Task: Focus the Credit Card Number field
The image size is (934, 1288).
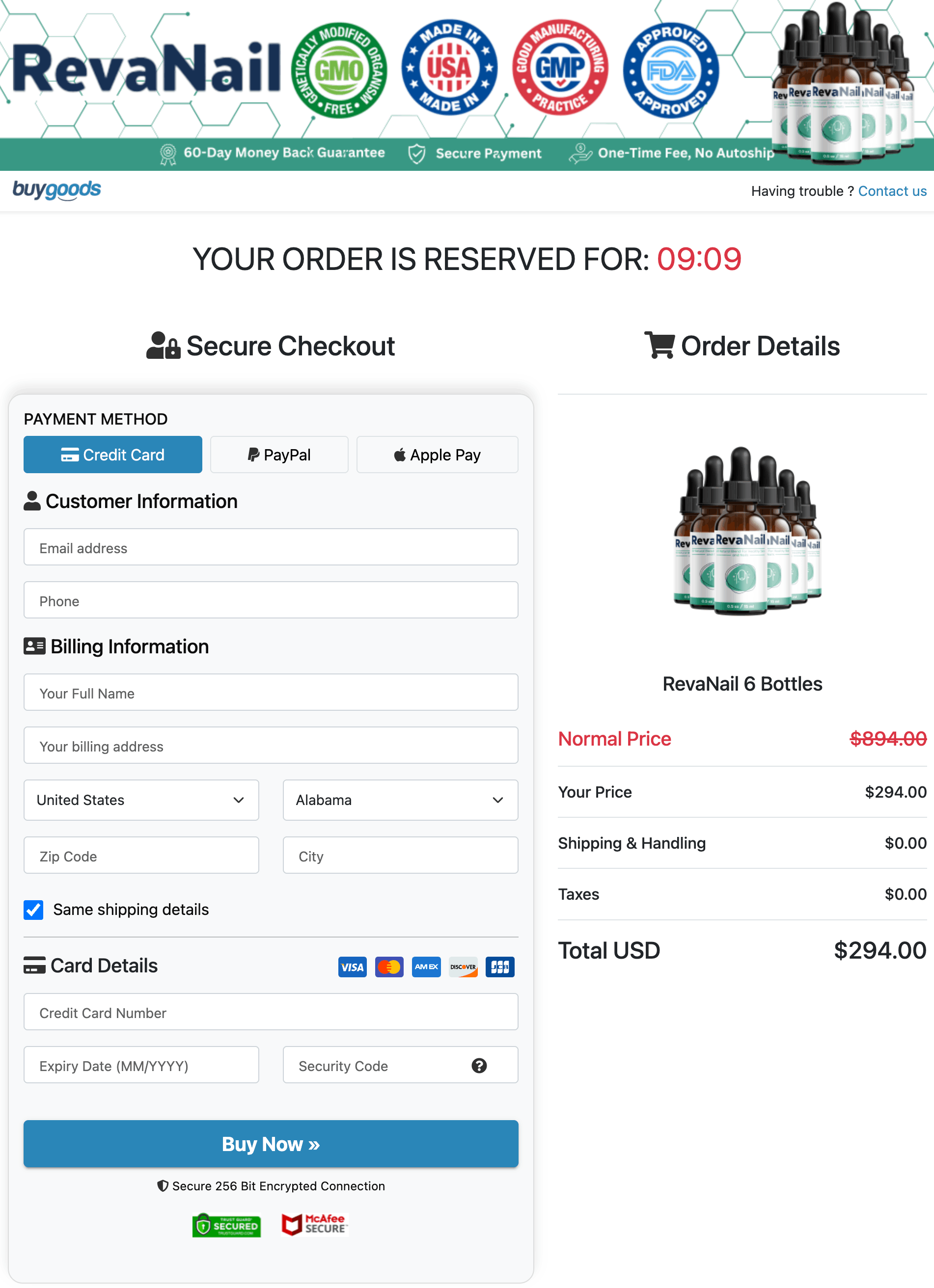Action: [x=271, y=1012]
